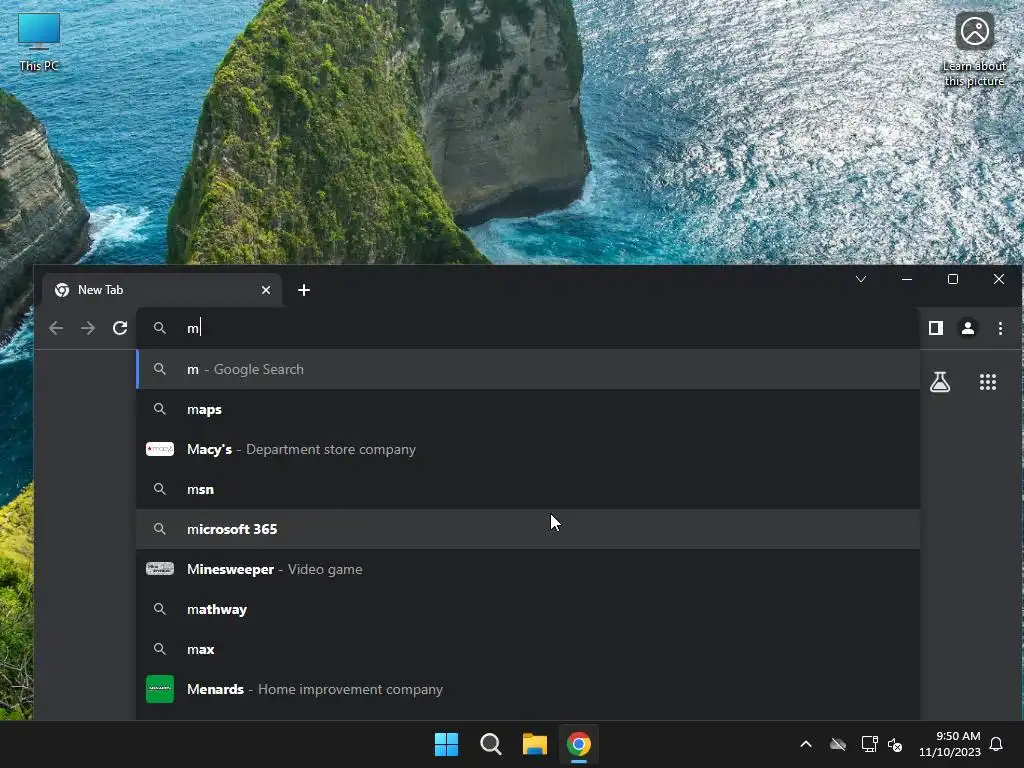Pick the Macy's department store suggestion

[528, 449]
